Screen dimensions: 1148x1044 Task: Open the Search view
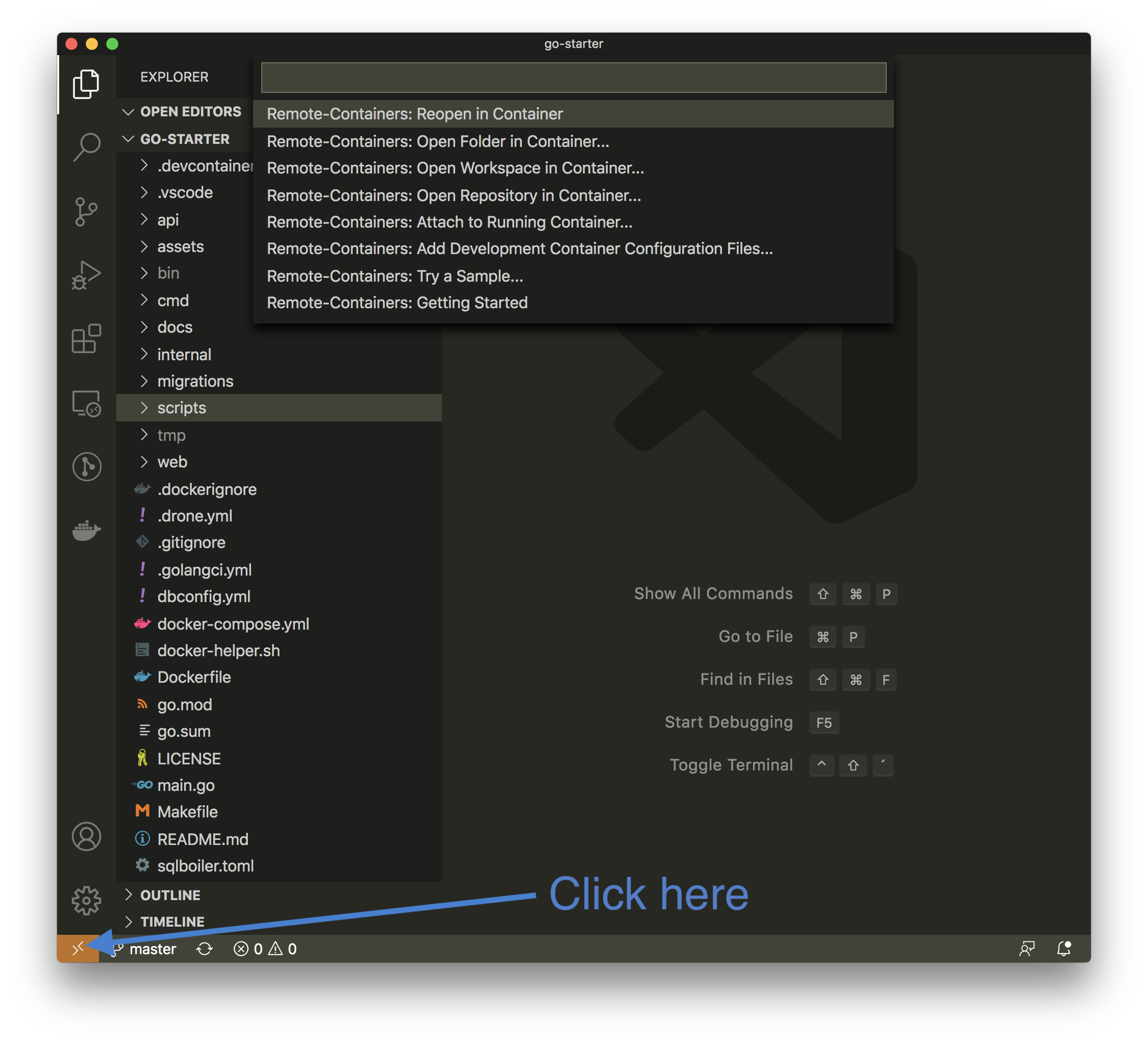[x=87, y=147]
